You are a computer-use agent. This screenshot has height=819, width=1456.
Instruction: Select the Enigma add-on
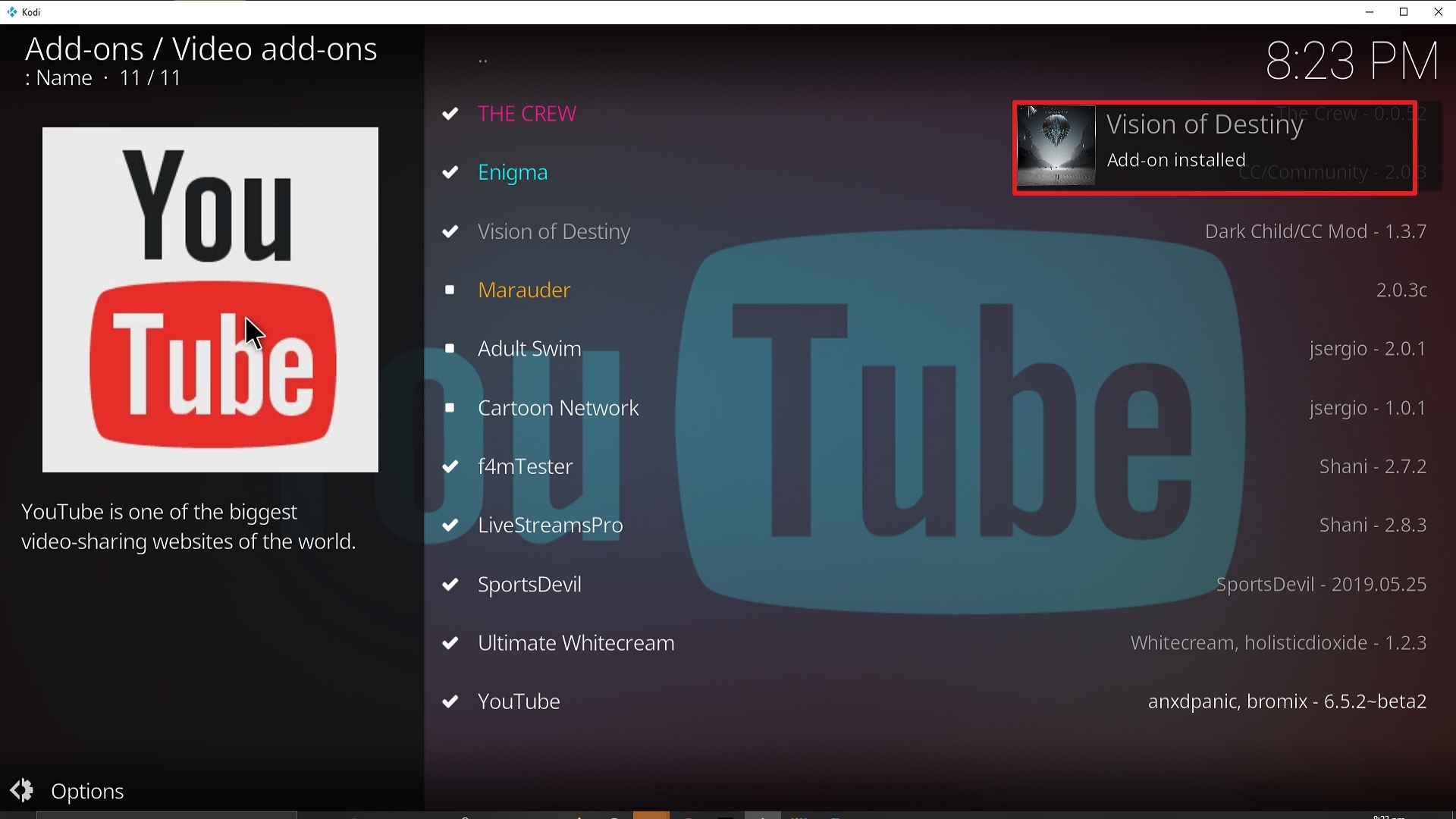(x=513, y=173)
